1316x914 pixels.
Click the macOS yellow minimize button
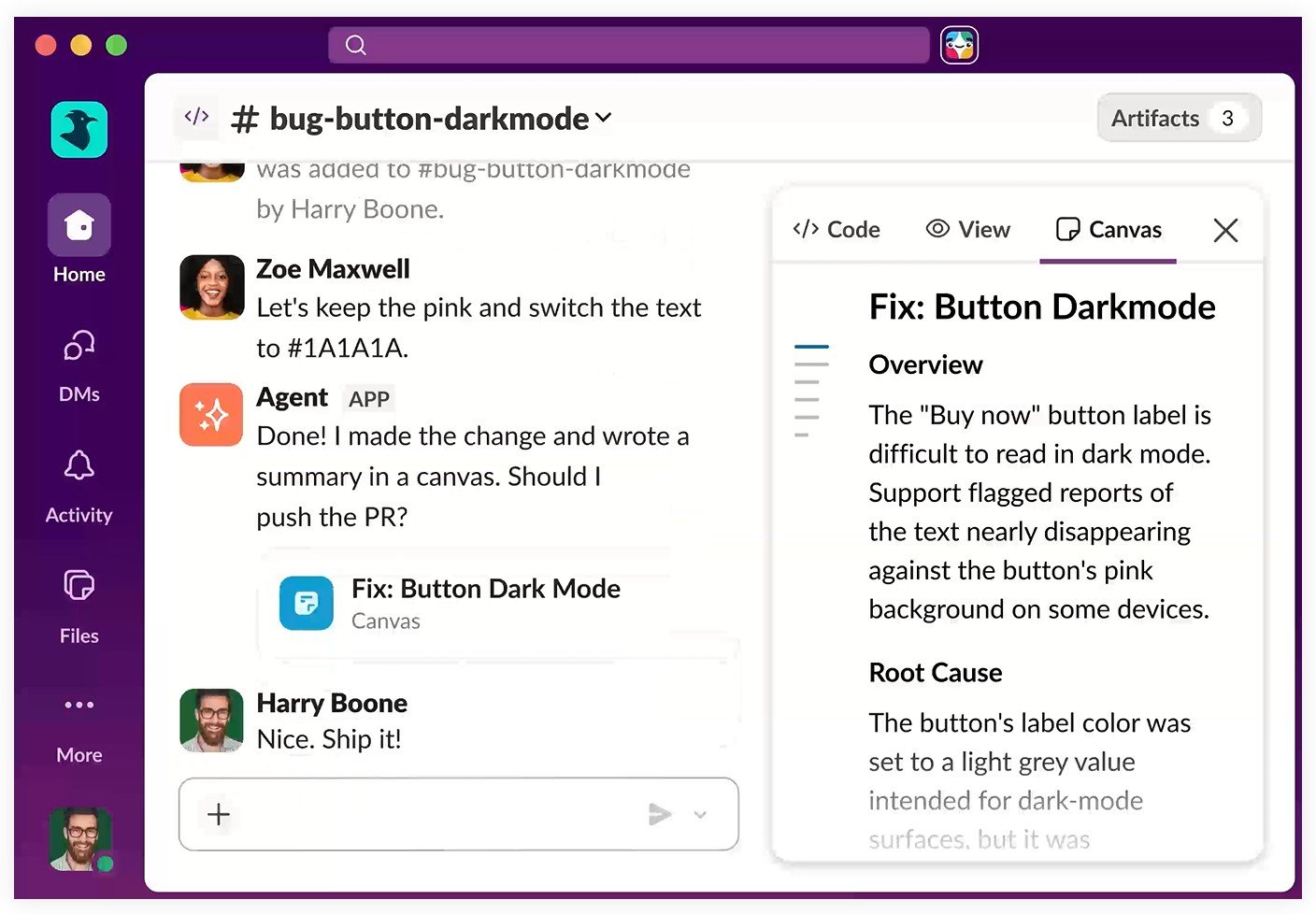81,45
